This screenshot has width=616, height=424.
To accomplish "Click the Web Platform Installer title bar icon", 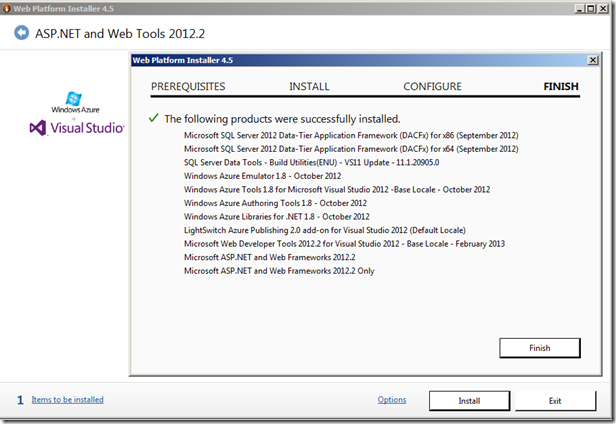I will 7,8.
